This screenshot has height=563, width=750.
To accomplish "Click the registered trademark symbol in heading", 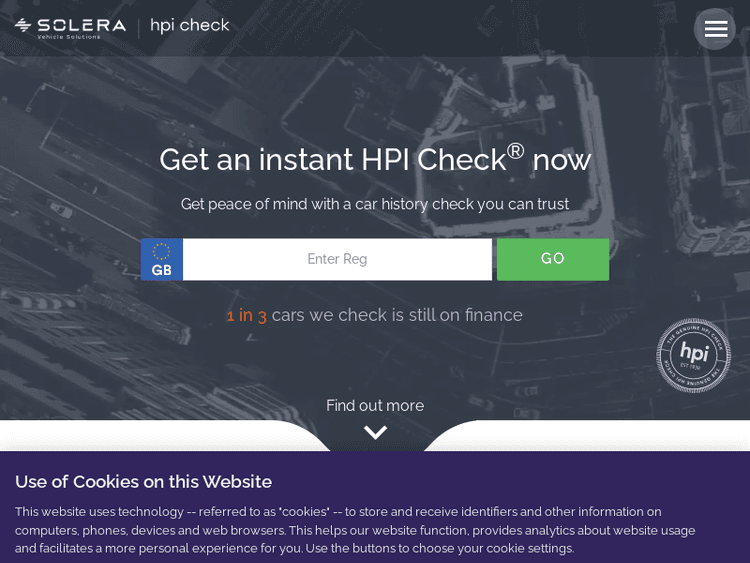I will (515, 150).
